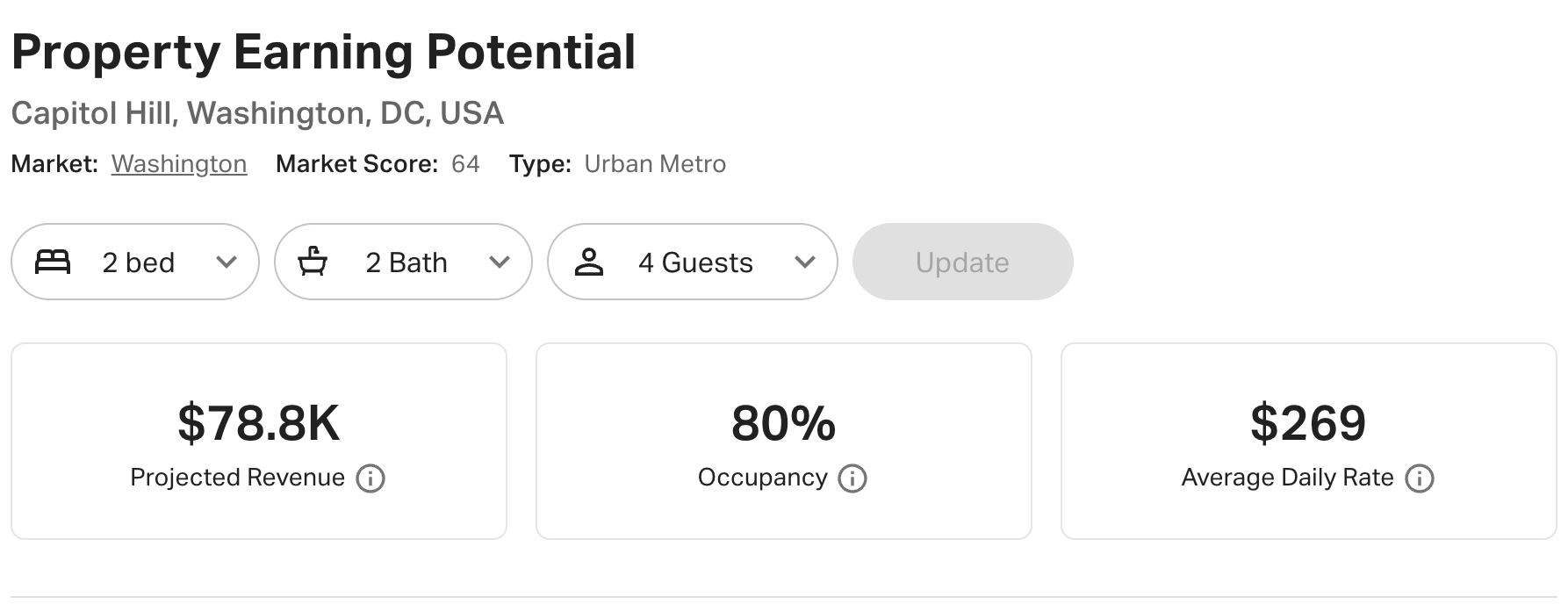
Task: Click the Market Score value 64
Action: (465, 164)
